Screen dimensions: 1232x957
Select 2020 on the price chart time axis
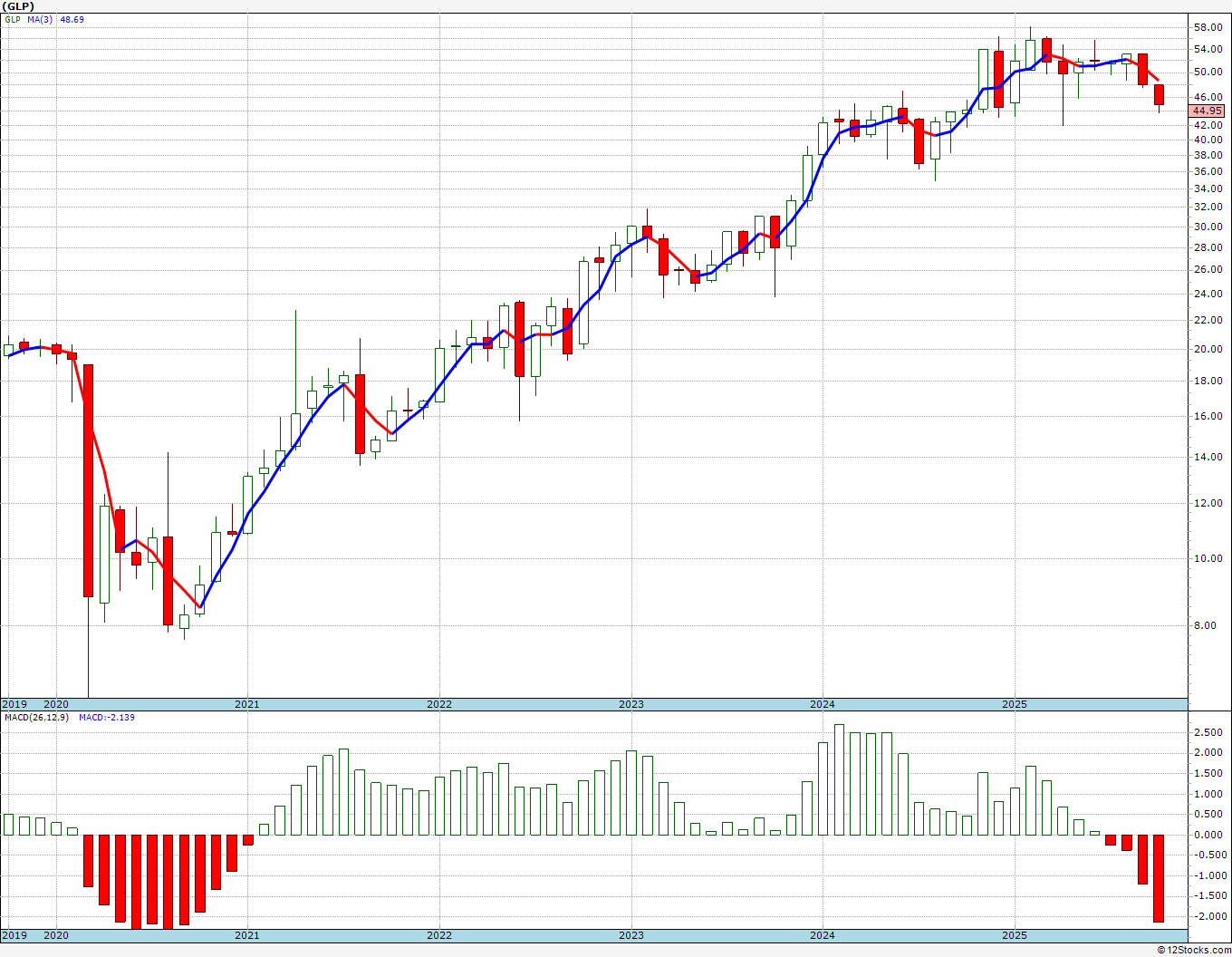pyautogui.click(x=56, y=704)
